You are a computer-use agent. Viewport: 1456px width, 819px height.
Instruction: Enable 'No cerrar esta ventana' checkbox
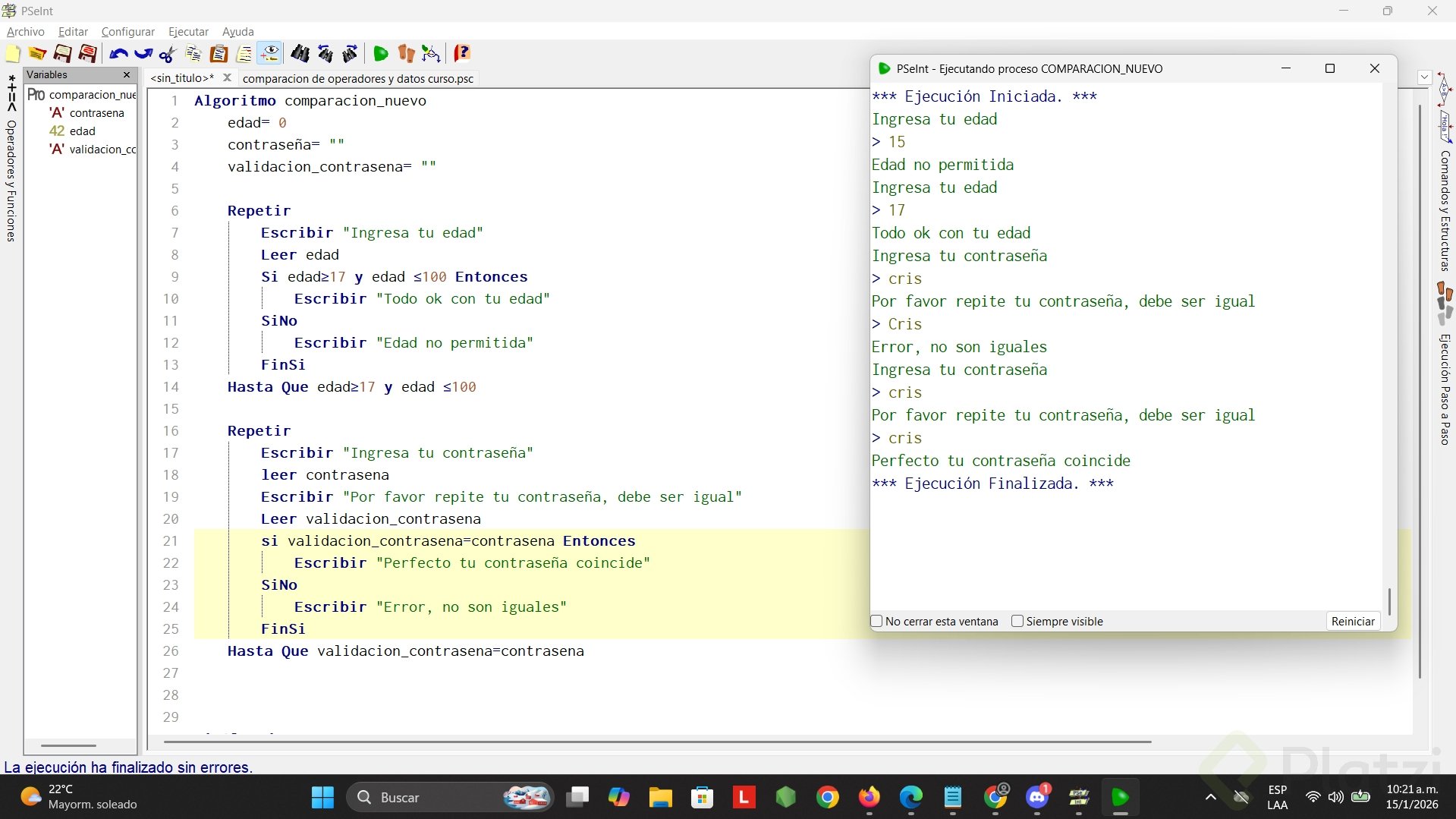pyautogui.click(x=877, y=621)
